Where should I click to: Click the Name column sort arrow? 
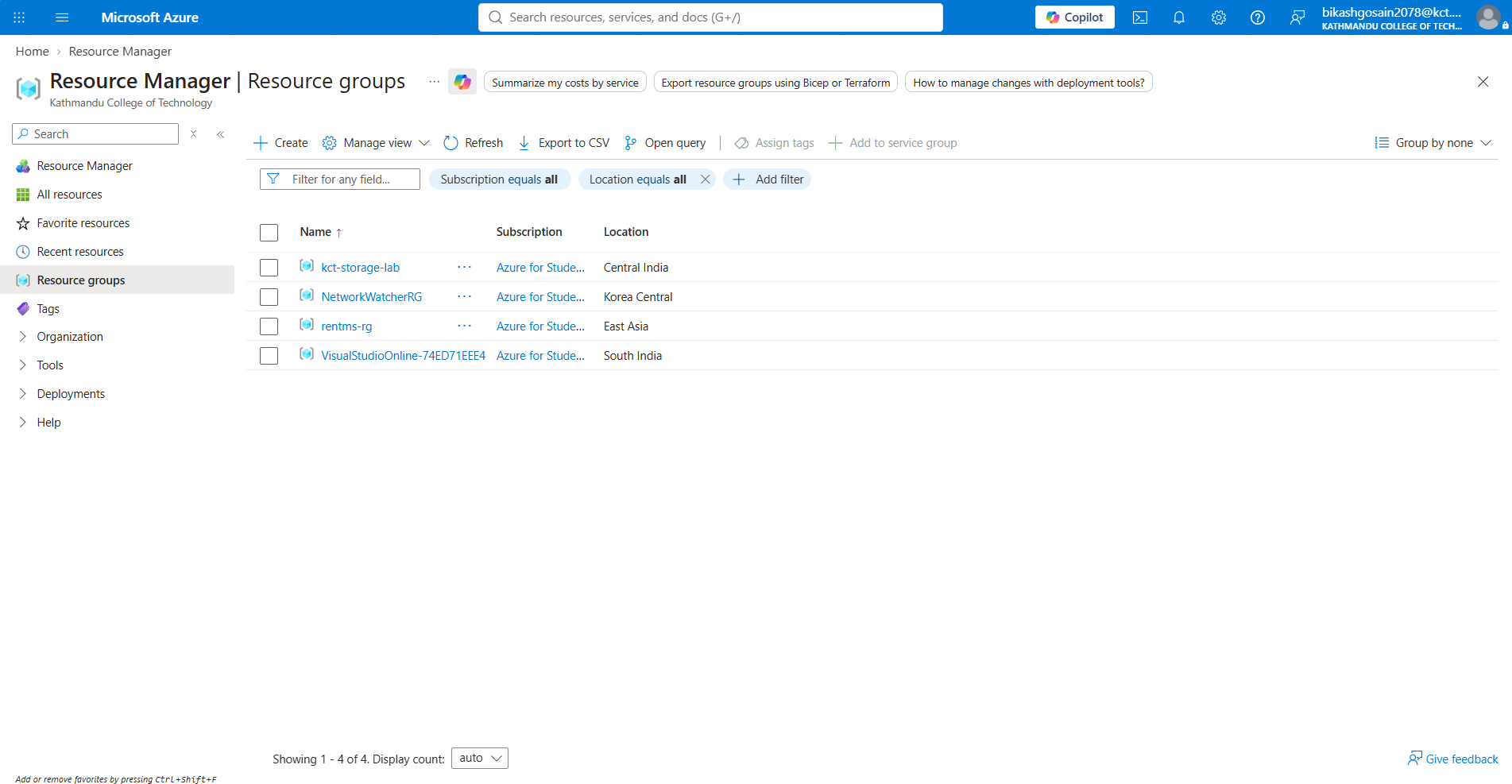[x=339, y=233]
